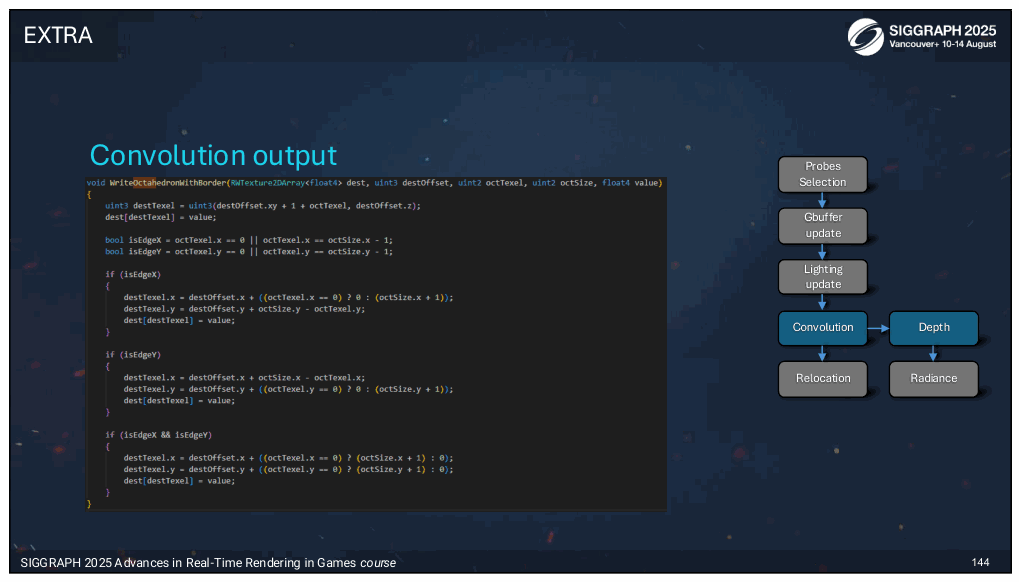Click arrow from Convolution down to Relocation
The width and height of the screenshot is (1019, 582).
pyautogui.click(x=822, y=353)
